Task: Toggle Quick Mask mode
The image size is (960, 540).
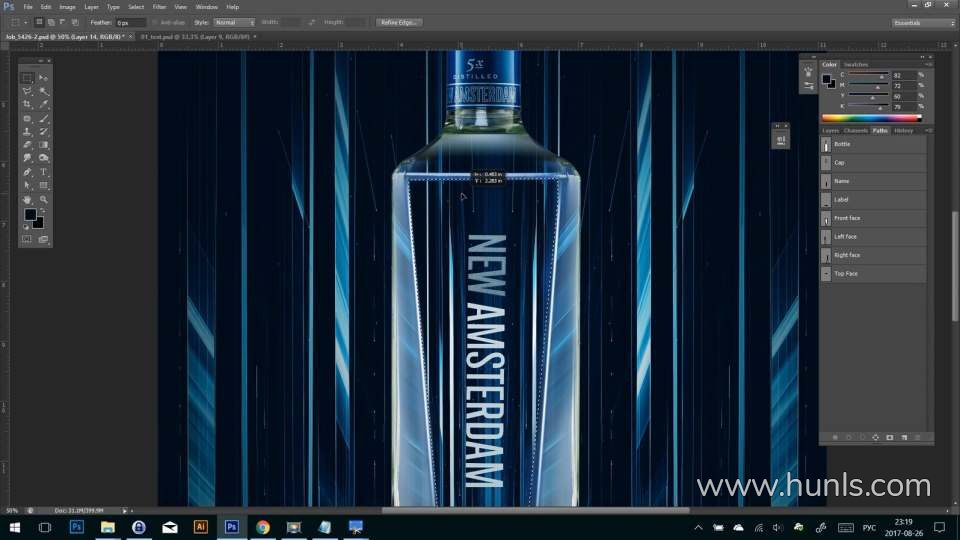Action: point(27,239)
